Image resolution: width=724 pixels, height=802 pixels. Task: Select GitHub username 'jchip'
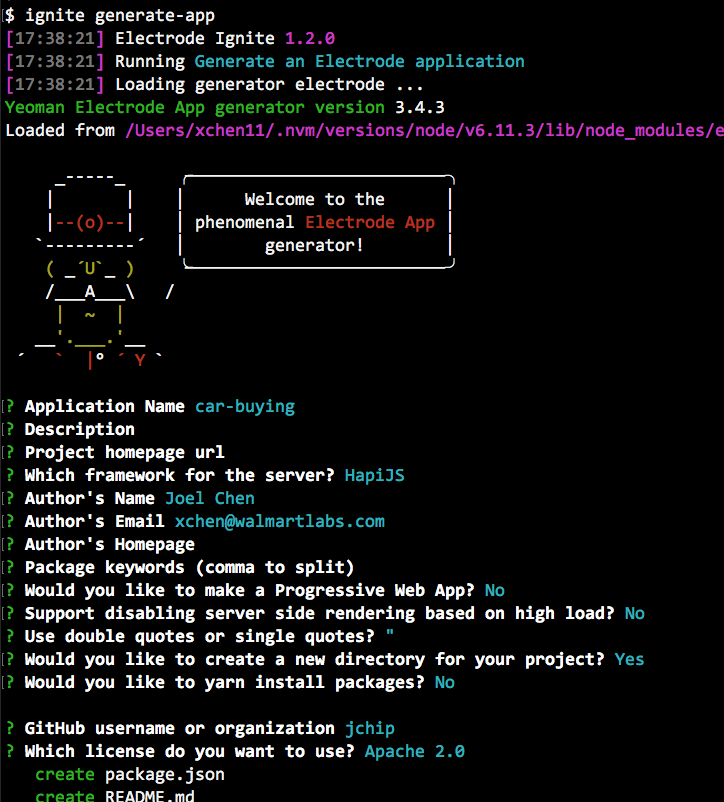click(370, 728)
